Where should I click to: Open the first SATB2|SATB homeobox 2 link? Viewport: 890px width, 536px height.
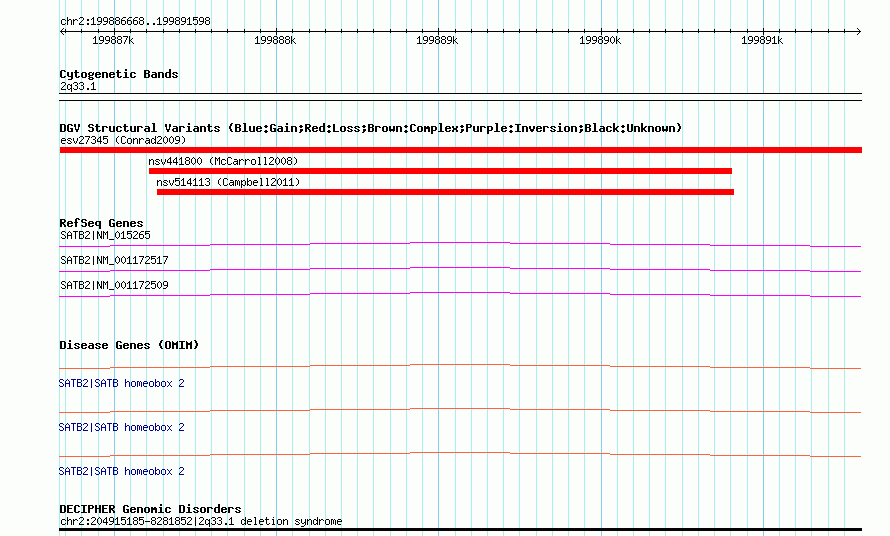(121, 383)
